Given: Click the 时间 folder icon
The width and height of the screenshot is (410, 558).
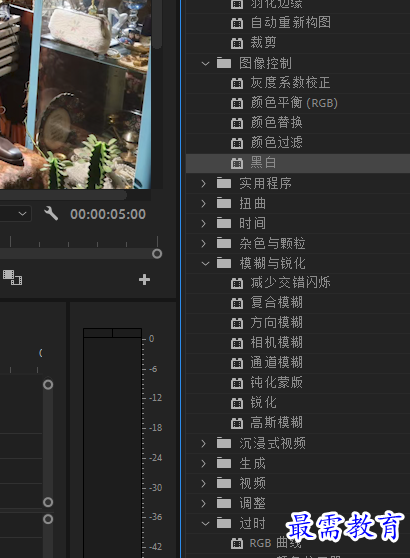Looking at the screenshot, I should [224, 223].
